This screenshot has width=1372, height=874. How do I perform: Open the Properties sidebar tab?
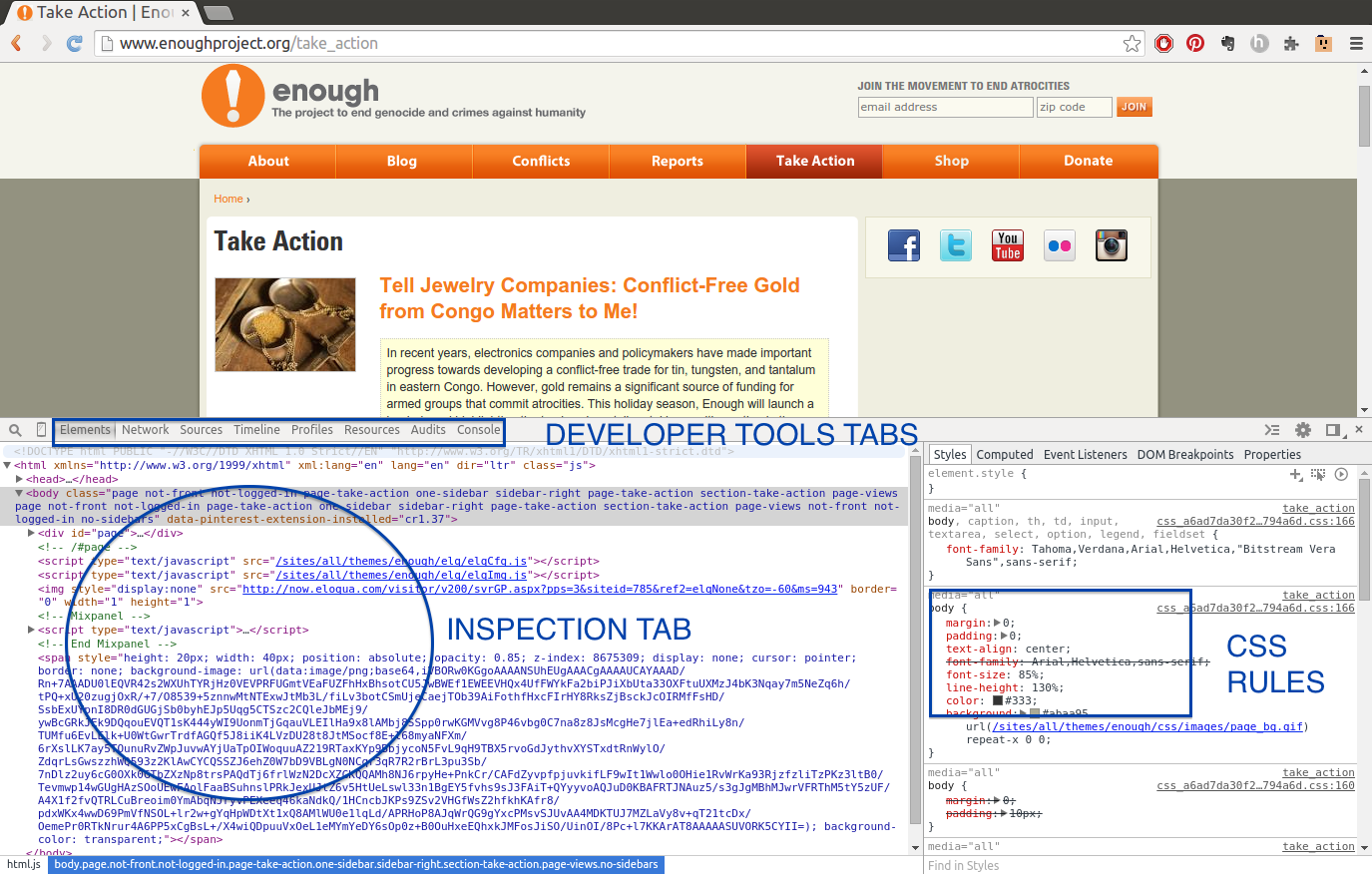pos(1272,455)
